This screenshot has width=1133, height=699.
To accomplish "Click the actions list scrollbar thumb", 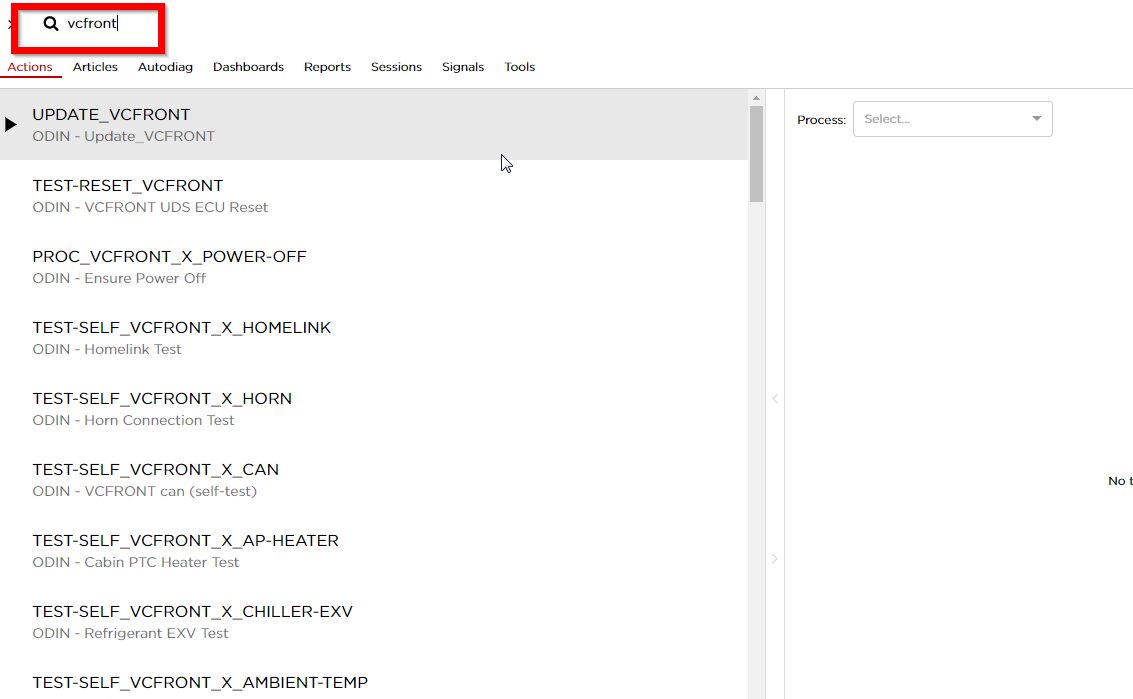I will click(757, 154).
